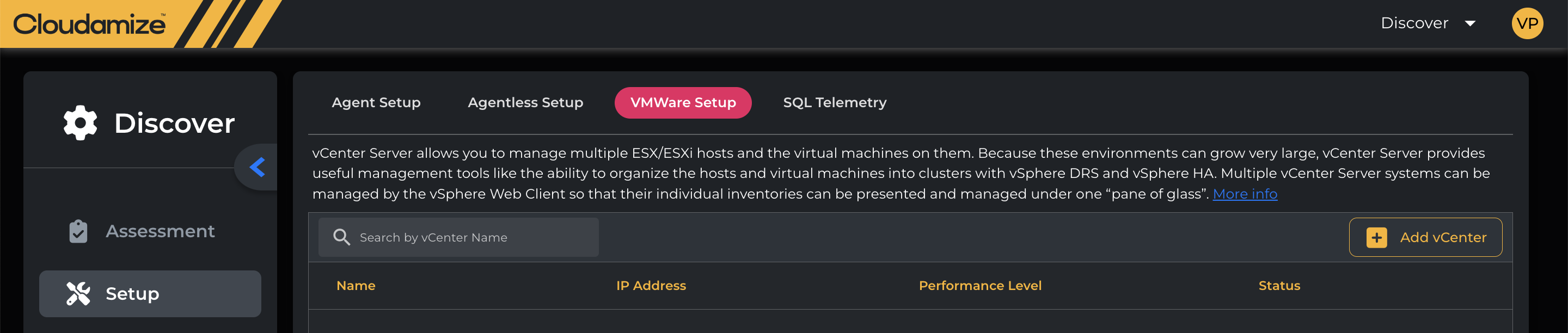The image size is (1568, 333).
Task: Switch to the Agent Setup tab
Action: (376, 103)
